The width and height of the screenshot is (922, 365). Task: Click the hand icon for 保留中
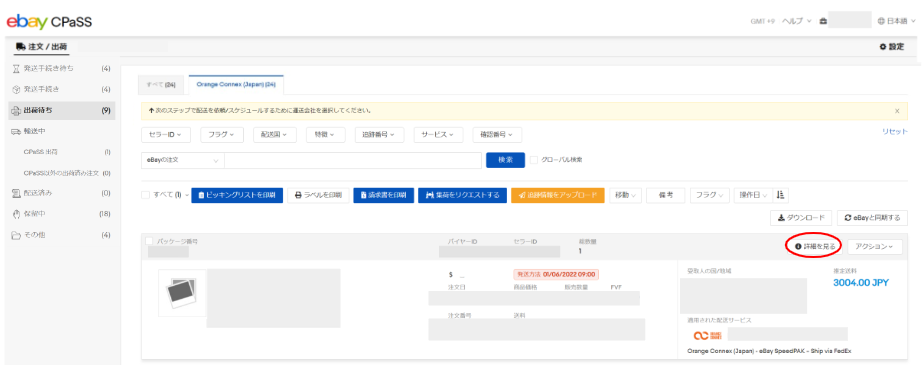[x=16, y=214]
